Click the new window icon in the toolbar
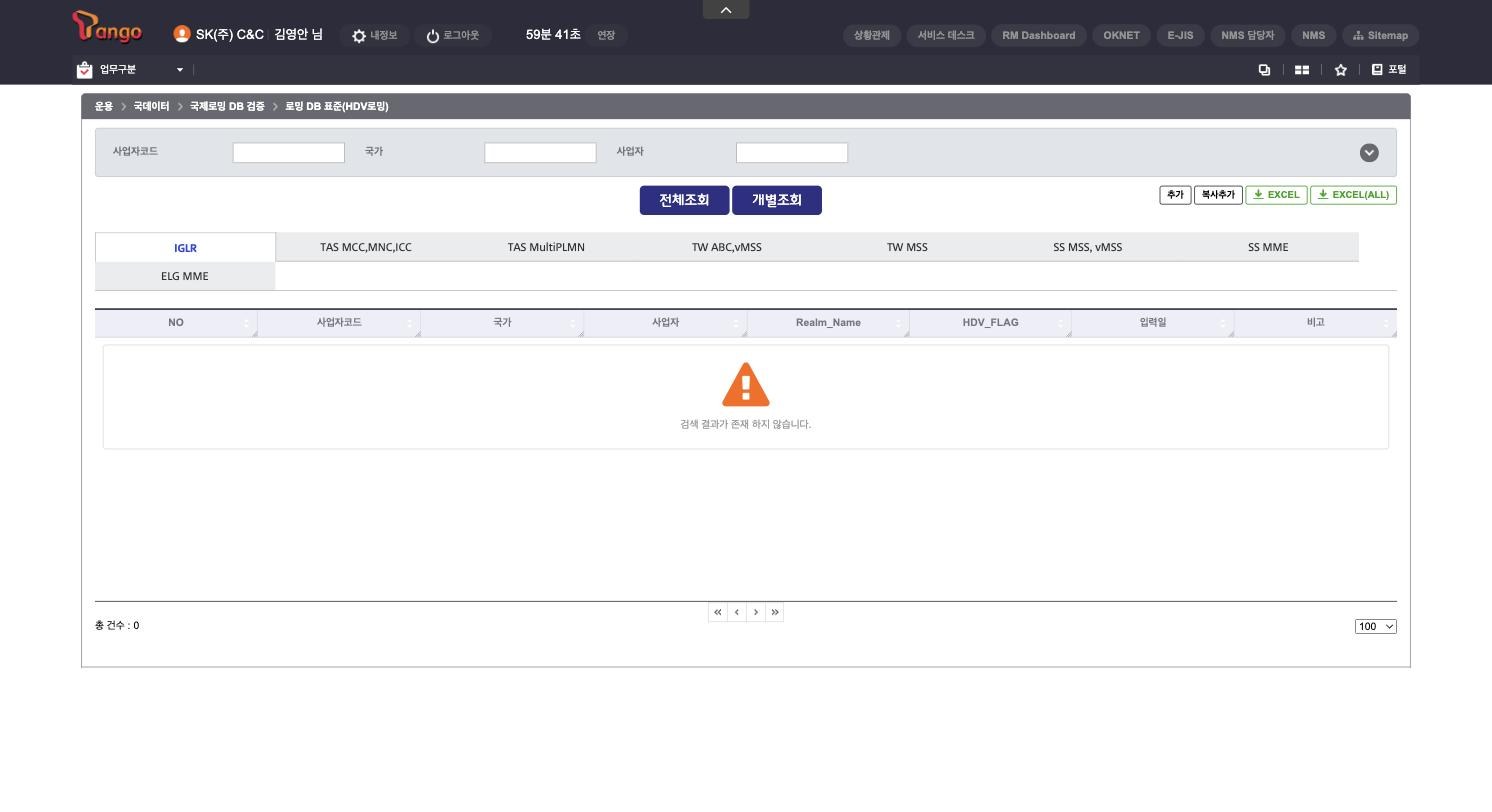This screenshot has width=1492, height=812. click(x=1264, y=69)
